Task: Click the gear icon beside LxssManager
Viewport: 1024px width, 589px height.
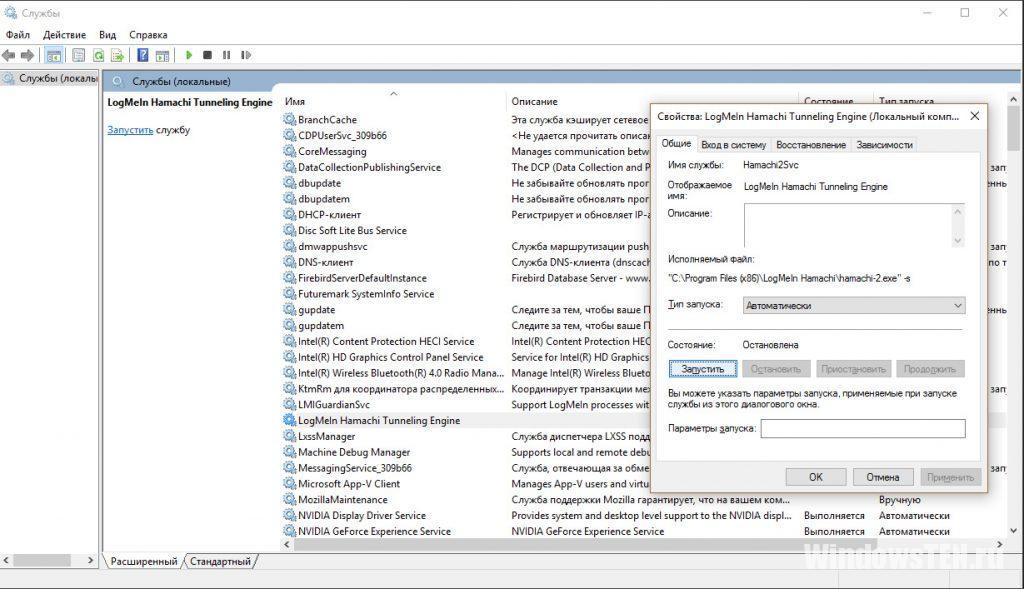Action: point(289,436)
